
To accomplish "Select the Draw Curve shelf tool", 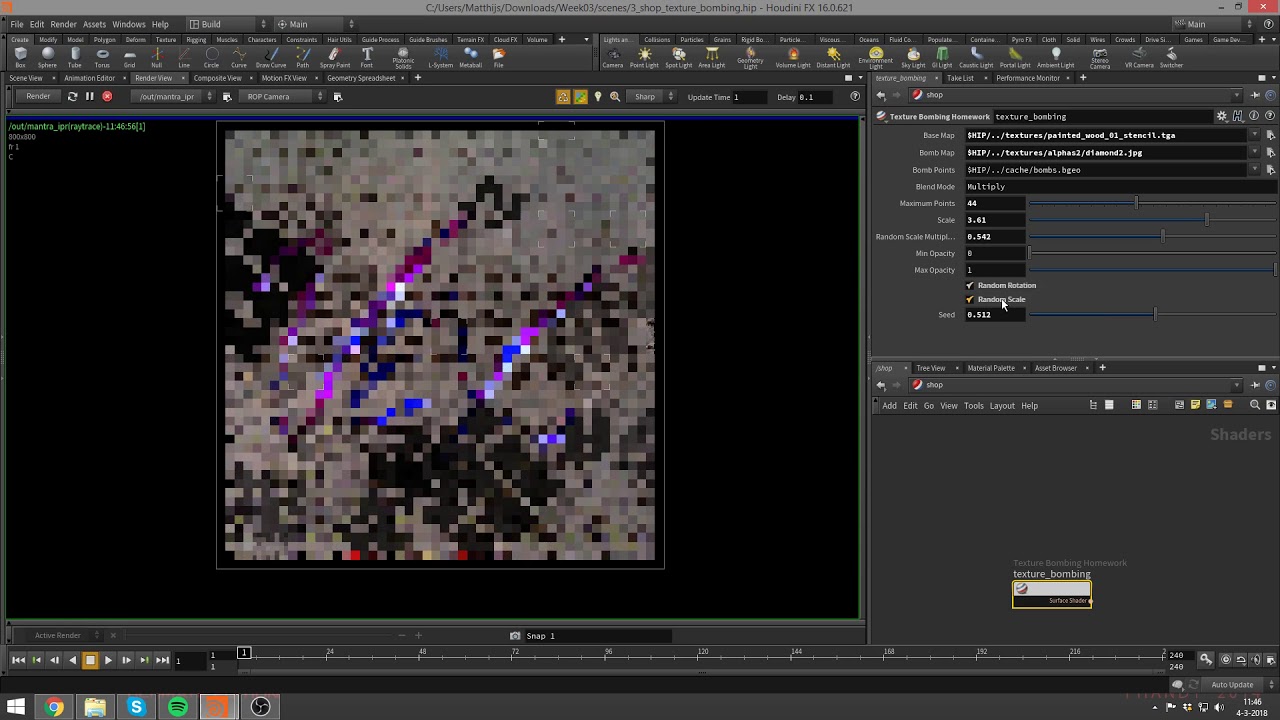I will point(271,58).
